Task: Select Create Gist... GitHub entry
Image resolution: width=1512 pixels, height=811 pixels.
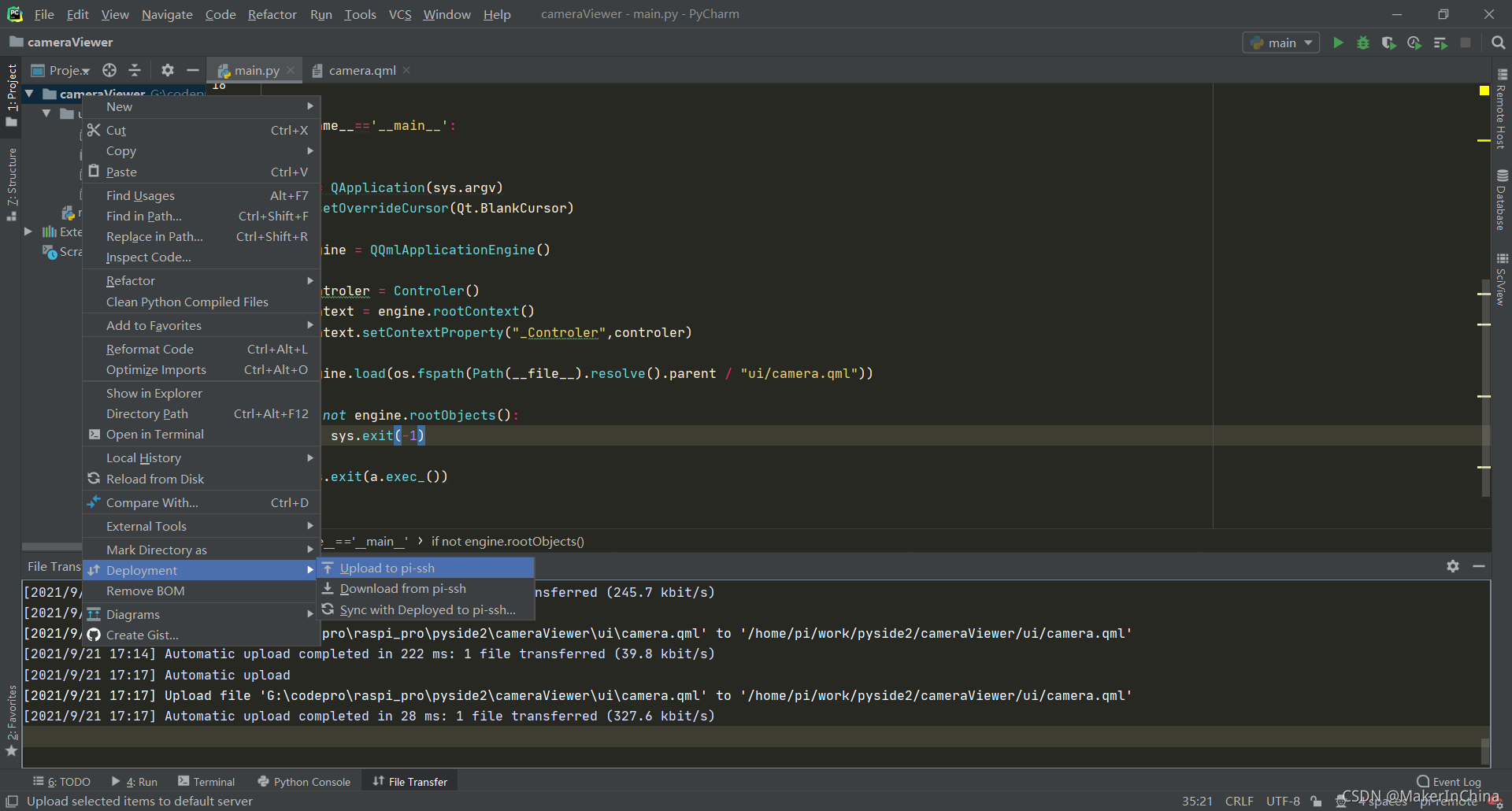Action: 201,635
